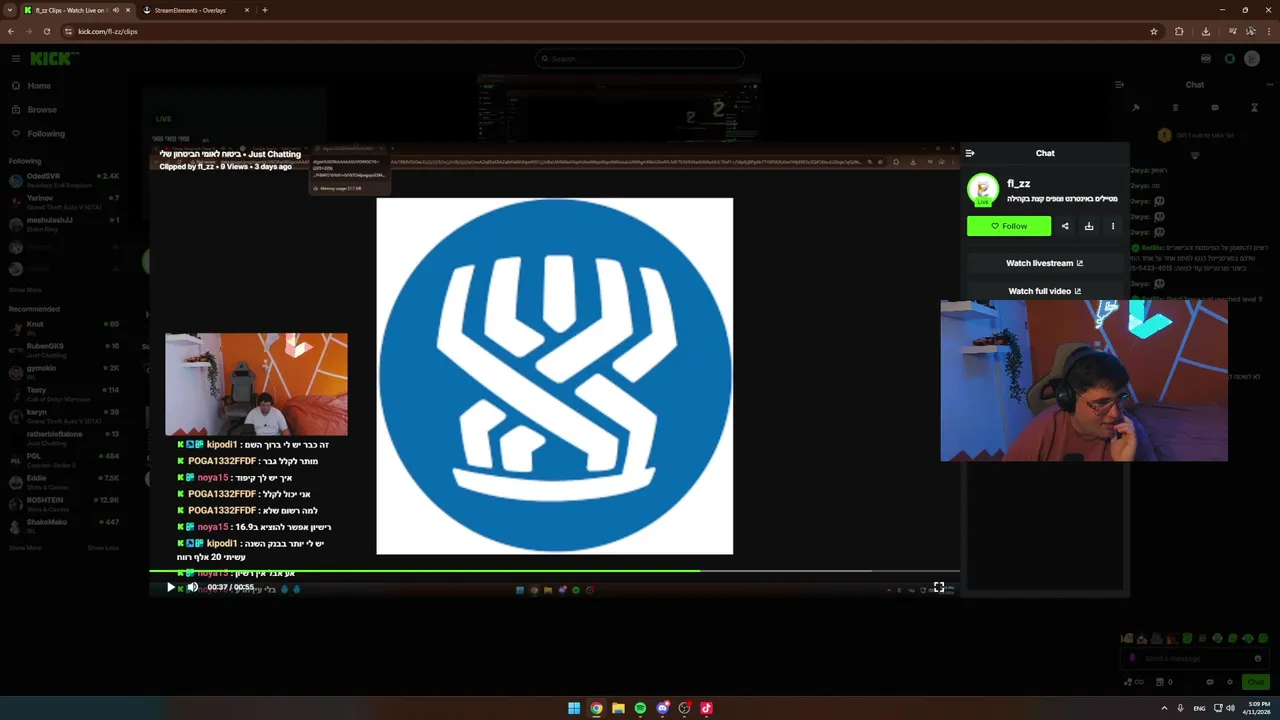Collapse the clip chat panel
This screenshot has width=1280, height=720.
[x=969, y=153]
